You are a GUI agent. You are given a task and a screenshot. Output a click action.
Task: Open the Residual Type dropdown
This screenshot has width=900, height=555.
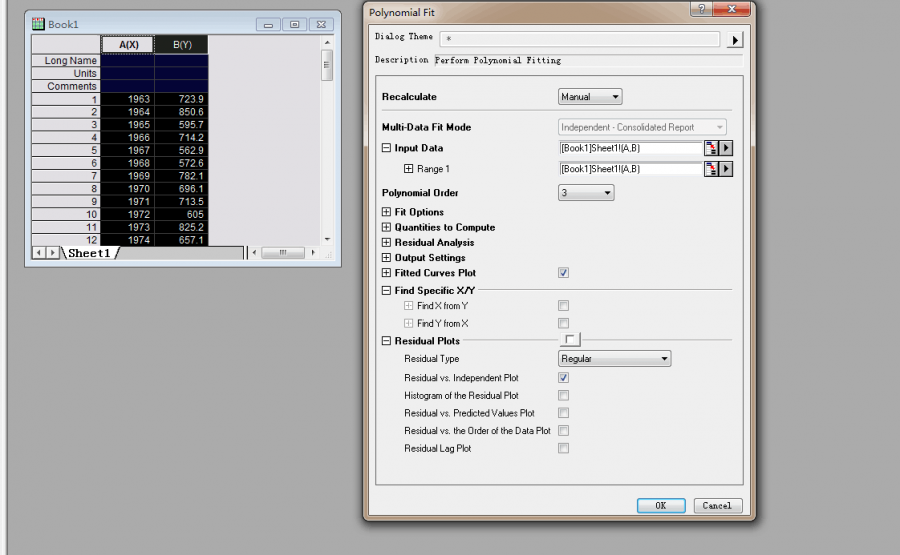click(614, 359)
